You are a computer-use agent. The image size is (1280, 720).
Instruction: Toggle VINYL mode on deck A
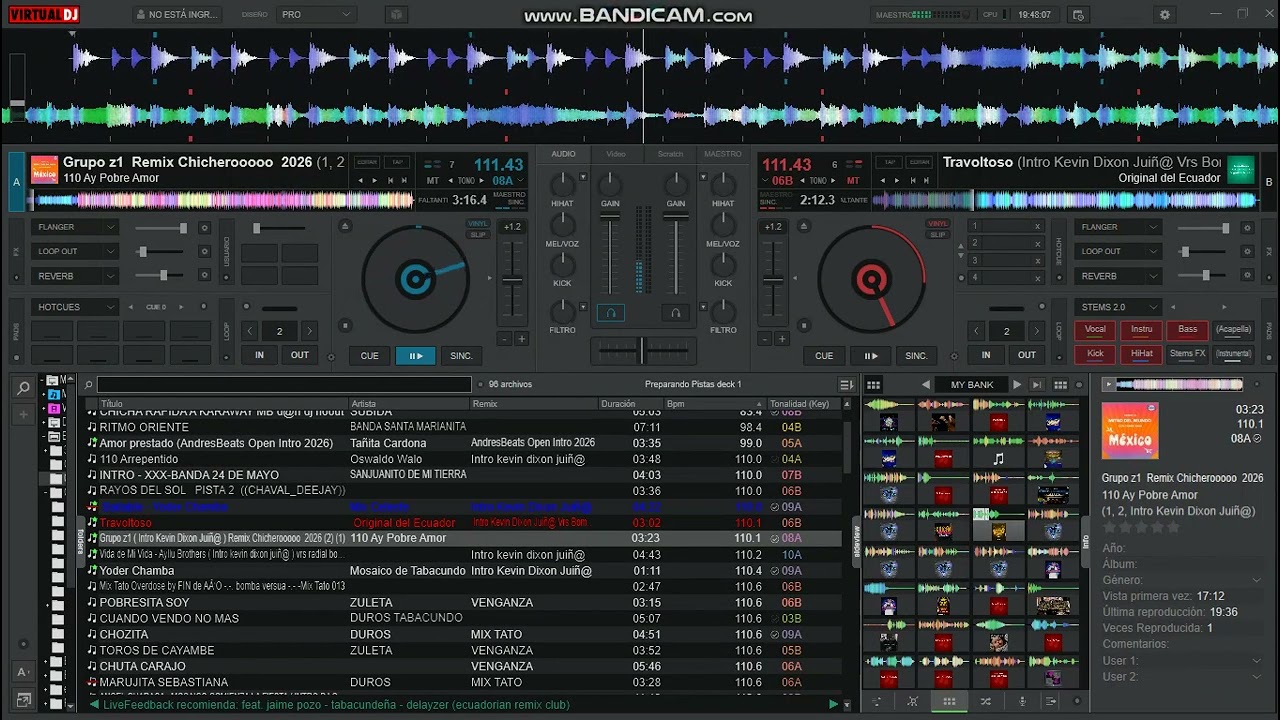point(478,224)
